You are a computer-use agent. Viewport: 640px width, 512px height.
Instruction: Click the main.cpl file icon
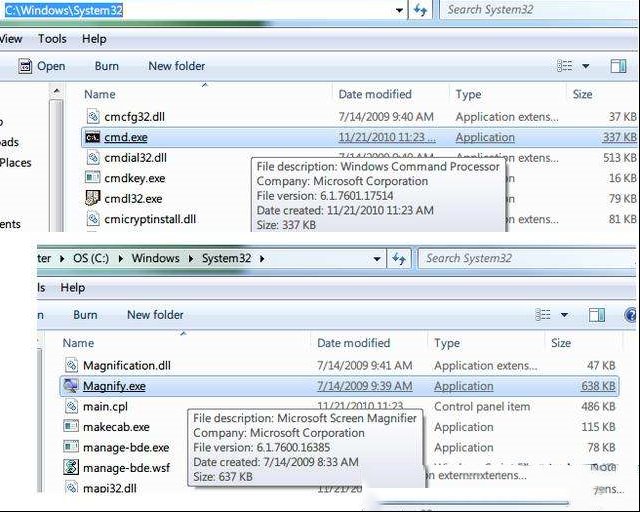coord(72,406)
